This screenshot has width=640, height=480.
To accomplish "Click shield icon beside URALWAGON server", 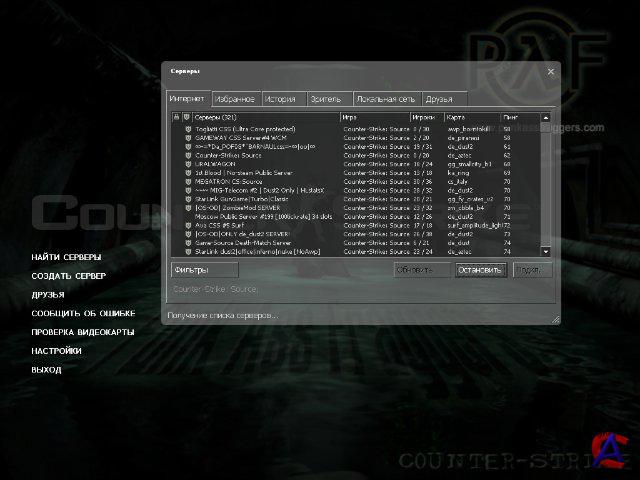I will click(x=187, y=163).
